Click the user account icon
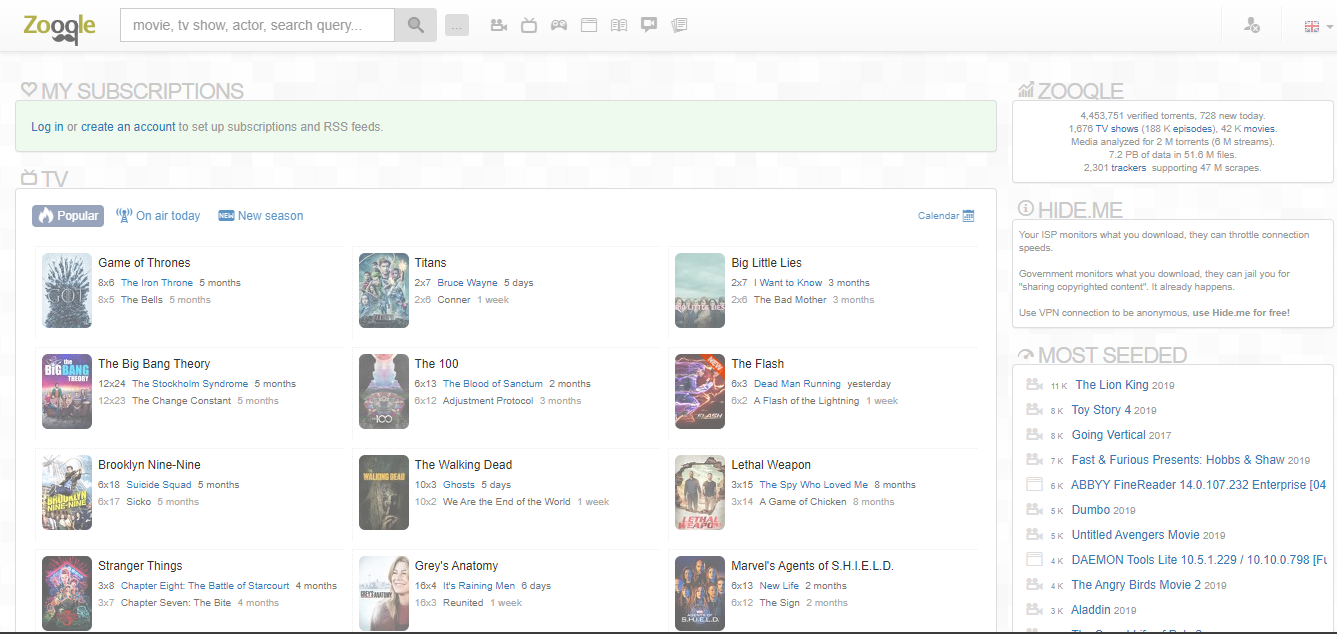 [x=1251, y=26]
